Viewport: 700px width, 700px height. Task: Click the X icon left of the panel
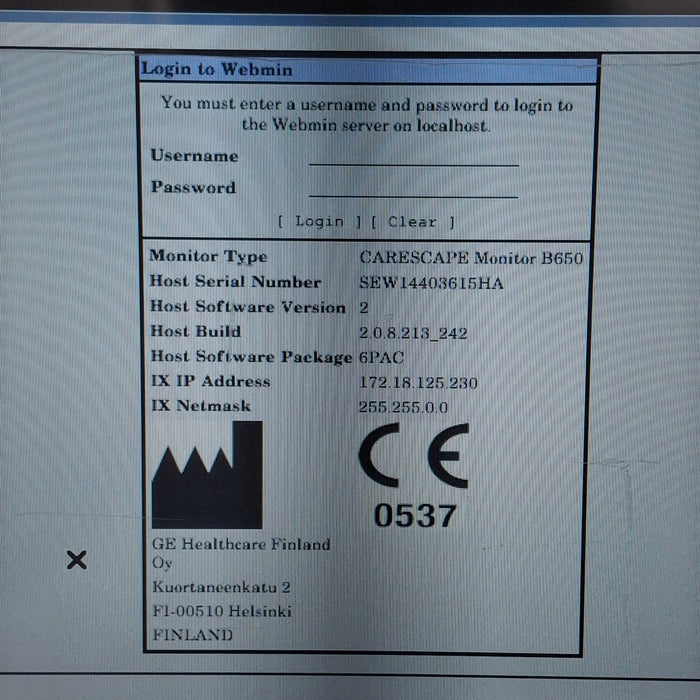tap(76, 560)
